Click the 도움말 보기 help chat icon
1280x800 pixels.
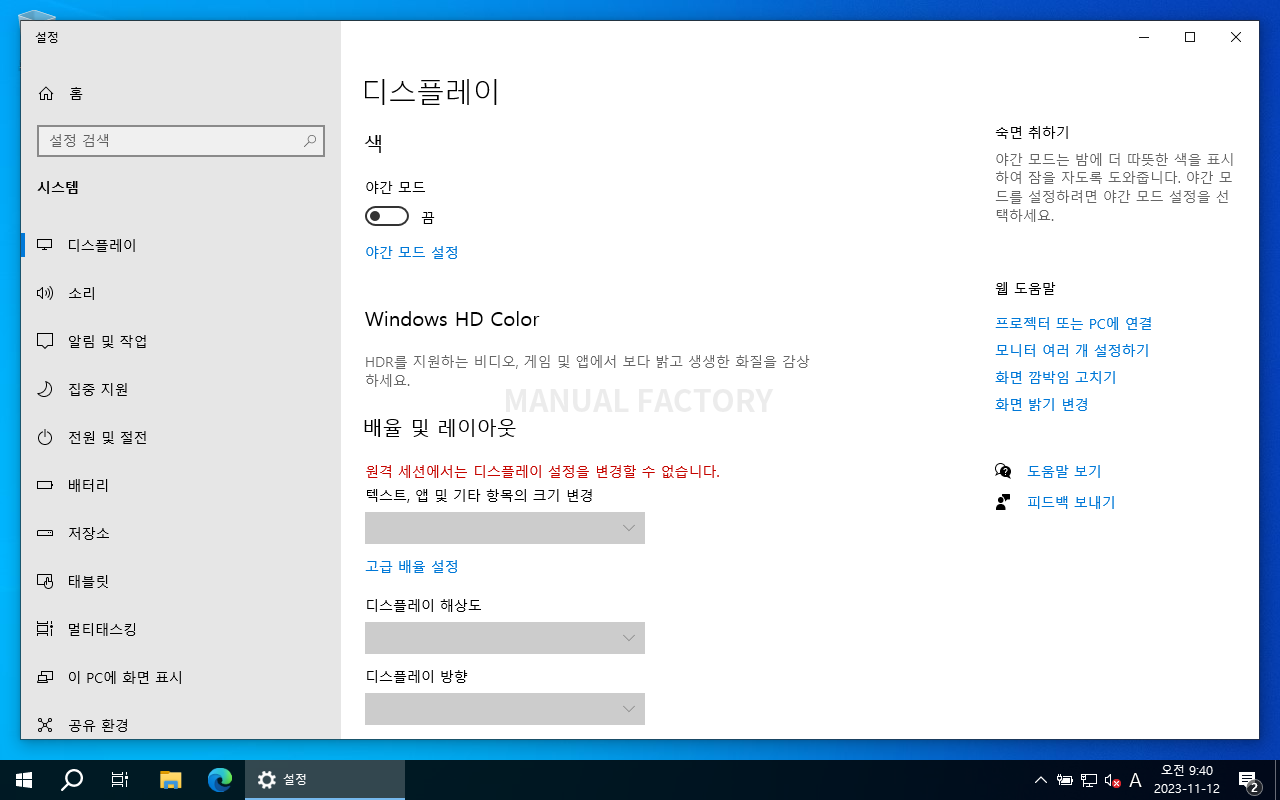click(x=1003, y=471)
